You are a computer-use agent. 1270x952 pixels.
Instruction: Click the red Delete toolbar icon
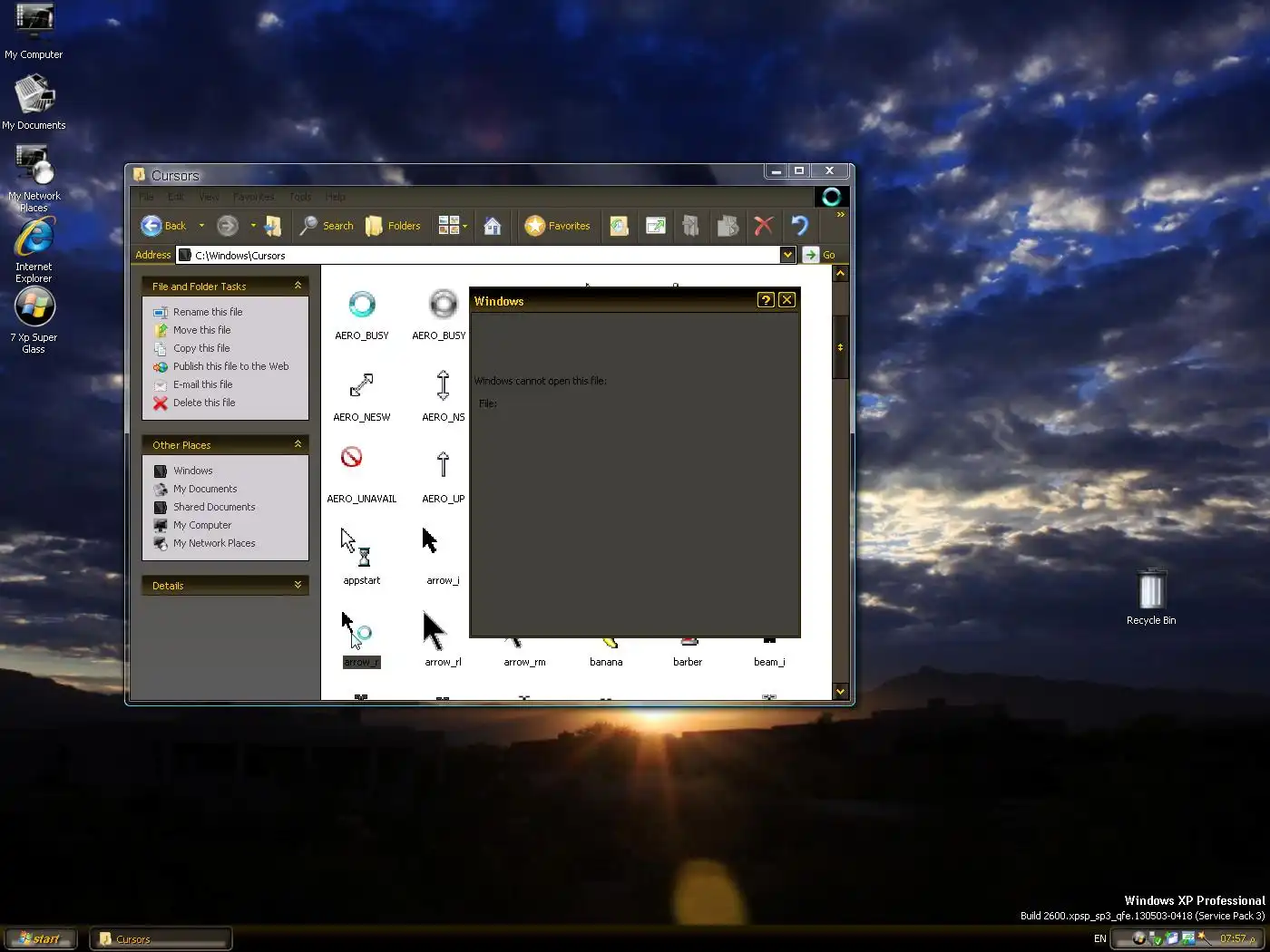[x=764, y=226]
